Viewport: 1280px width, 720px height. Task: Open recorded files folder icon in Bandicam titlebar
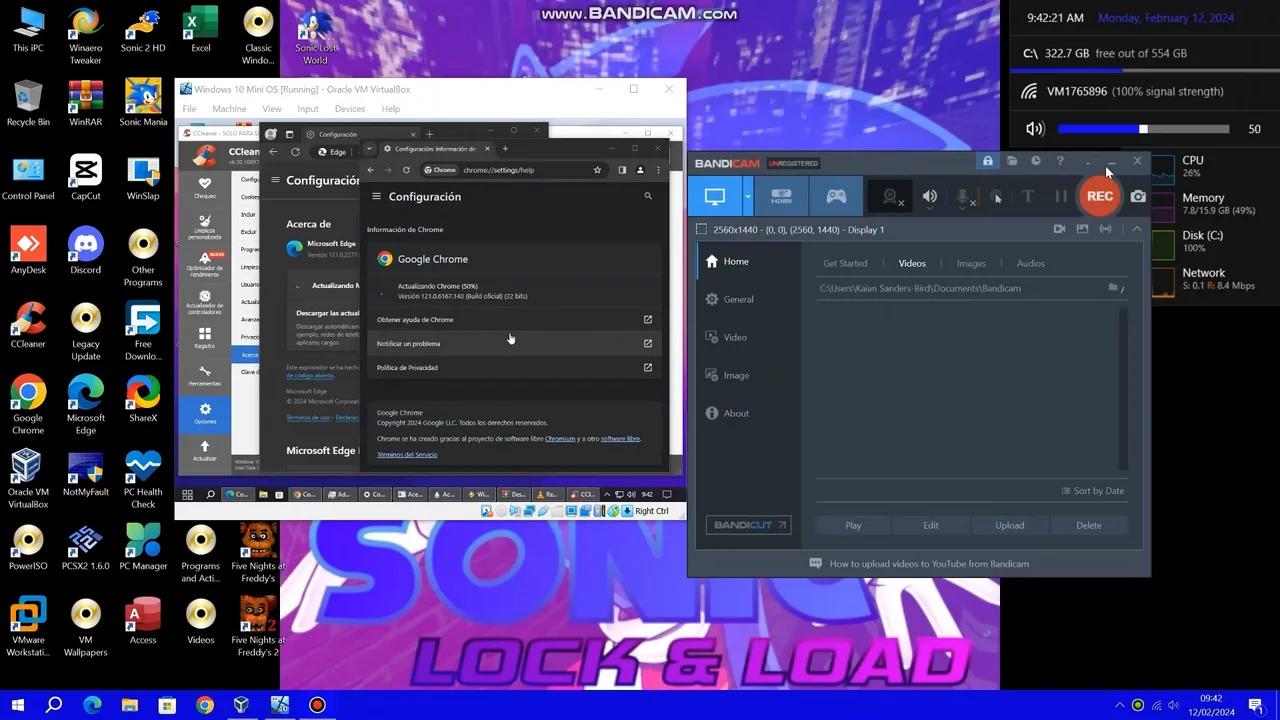pyautogui.click(x=1012, y=161)
